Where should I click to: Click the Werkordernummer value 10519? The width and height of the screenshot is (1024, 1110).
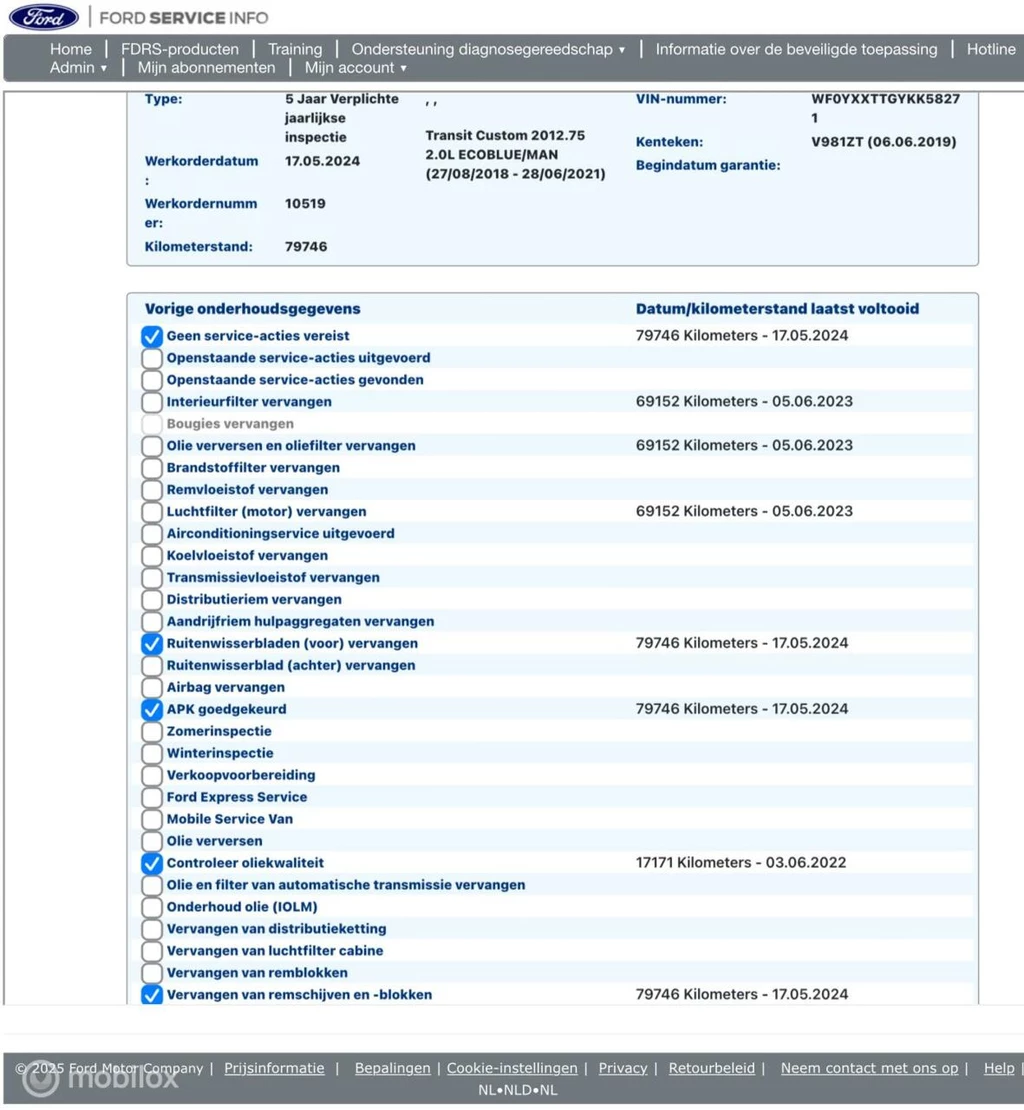pos(305,204)
